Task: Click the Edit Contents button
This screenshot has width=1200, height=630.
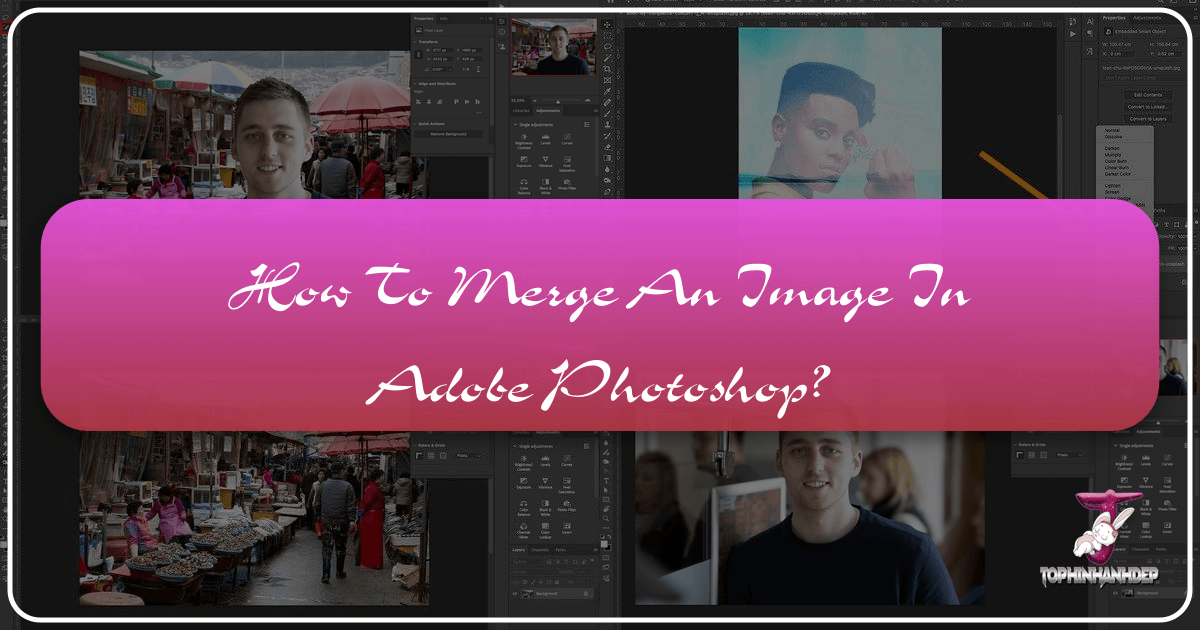Action: click(1148, 95)
